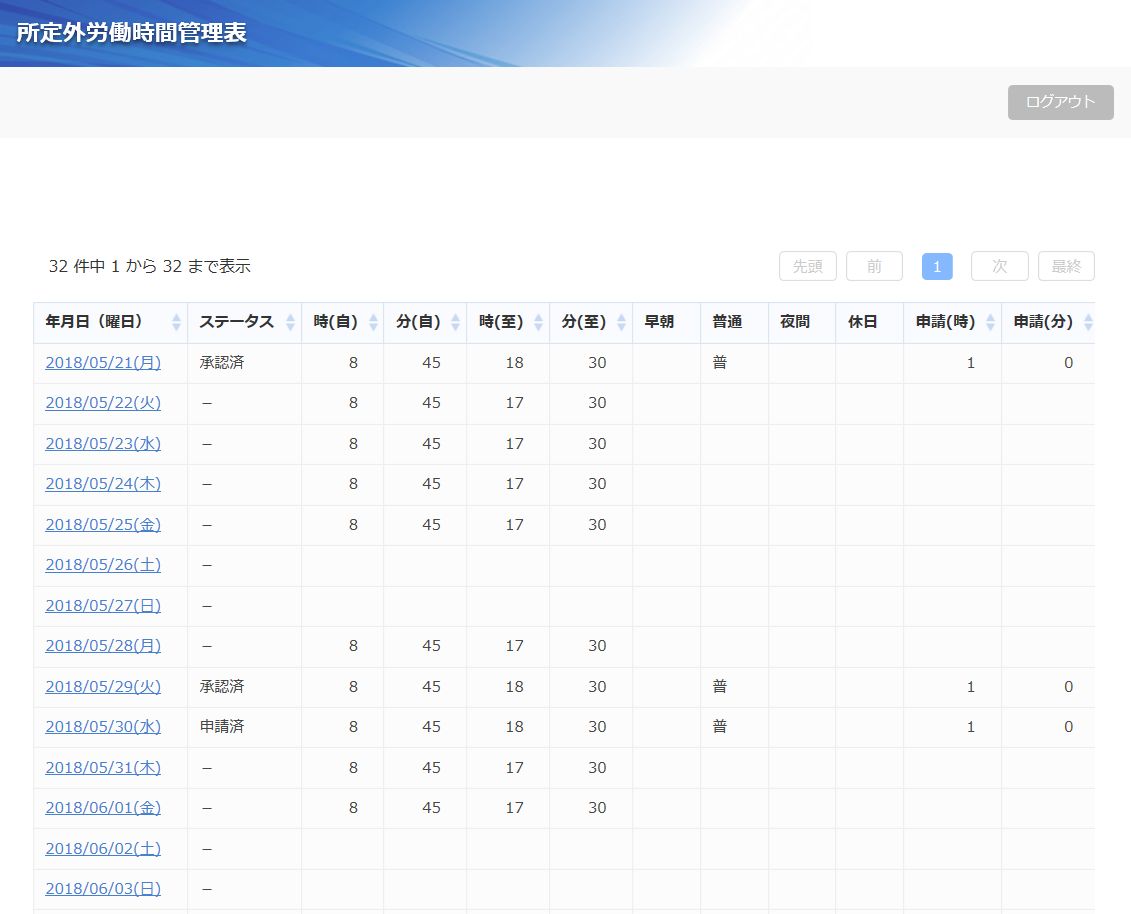
Task: Jump to 最終 page
Action: click(x=1066, y=266)
